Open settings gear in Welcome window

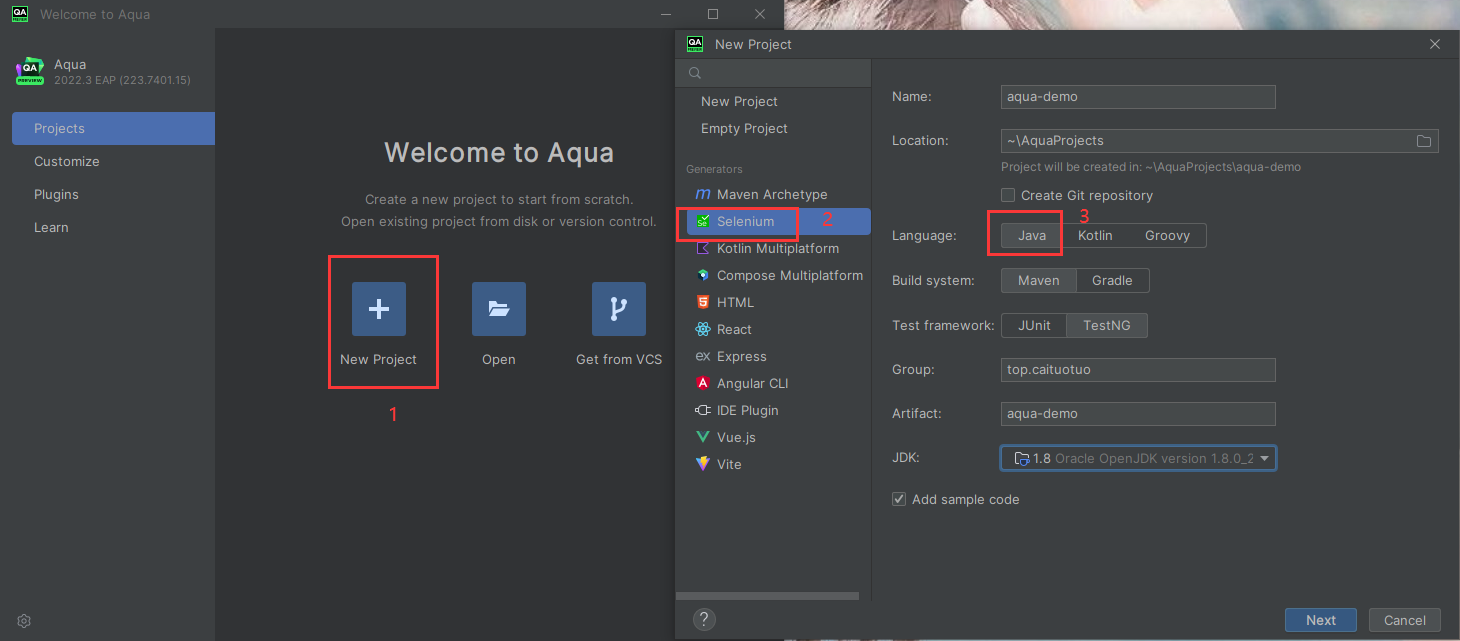click(x=24, y=621)
